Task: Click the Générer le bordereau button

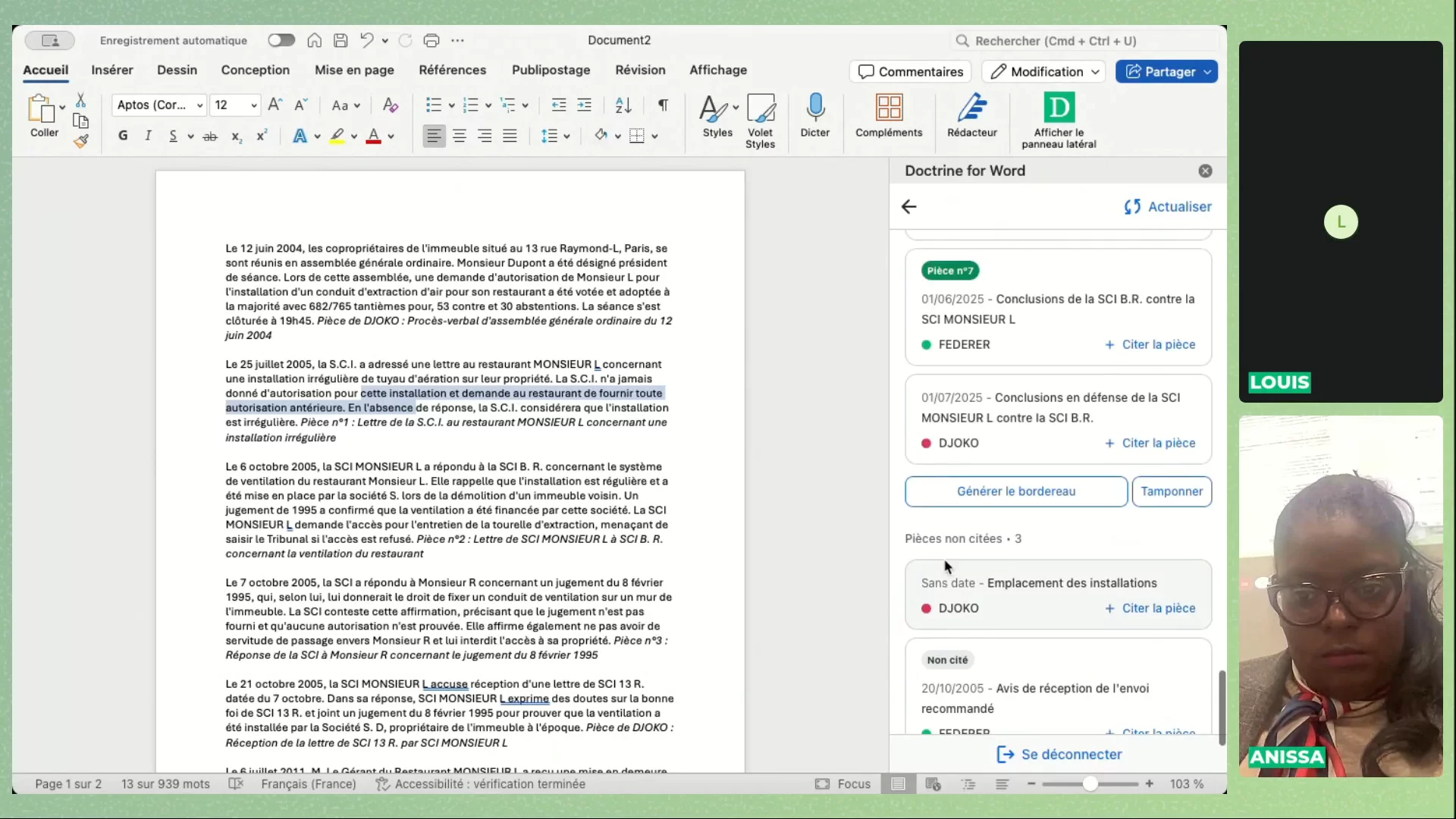Action: pos(1015,491)
